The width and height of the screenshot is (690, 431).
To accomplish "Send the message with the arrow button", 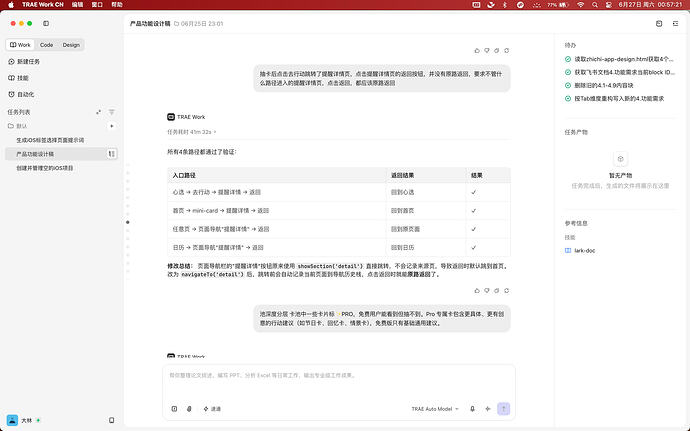I will (503, 409).
